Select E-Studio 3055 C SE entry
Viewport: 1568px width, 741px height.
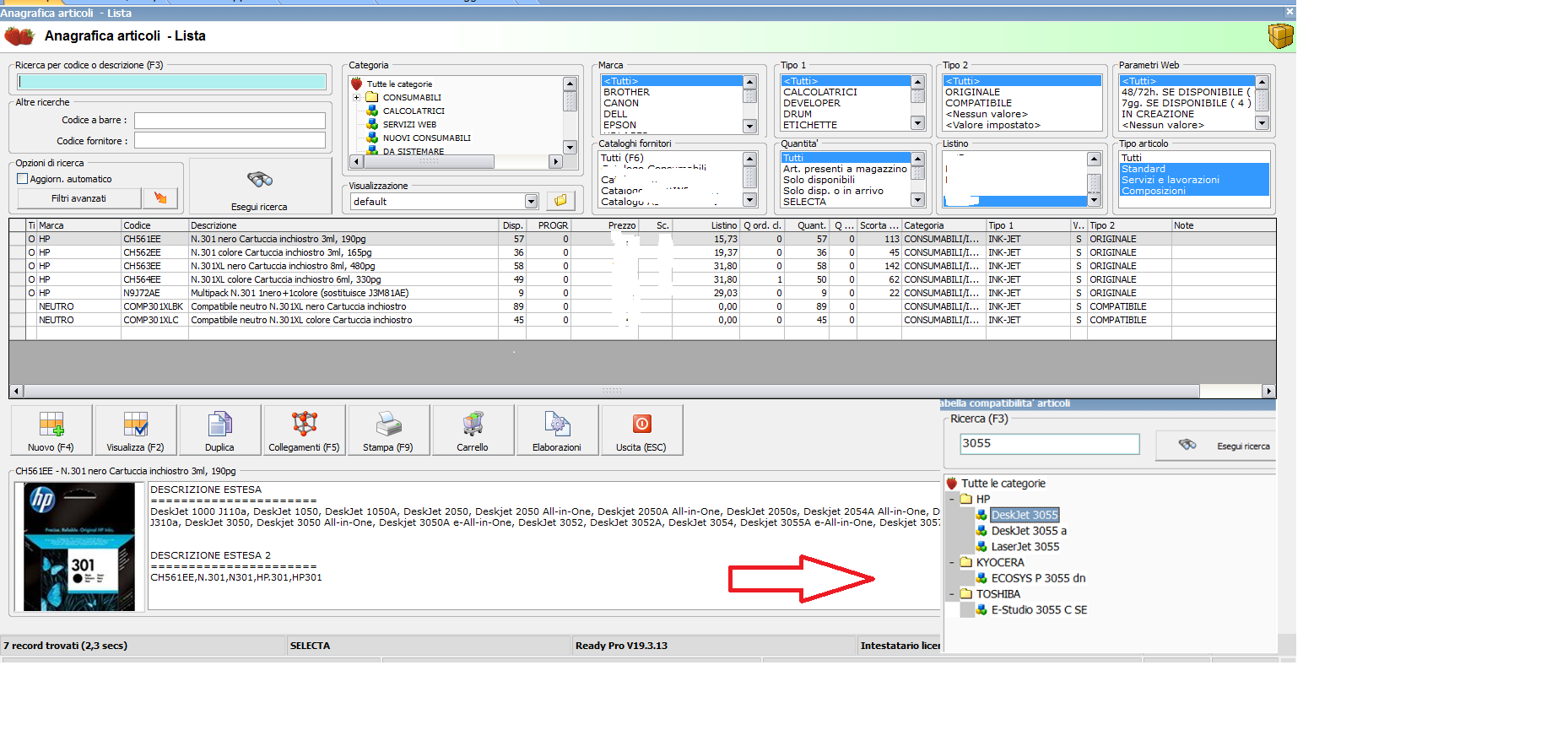1039,609
